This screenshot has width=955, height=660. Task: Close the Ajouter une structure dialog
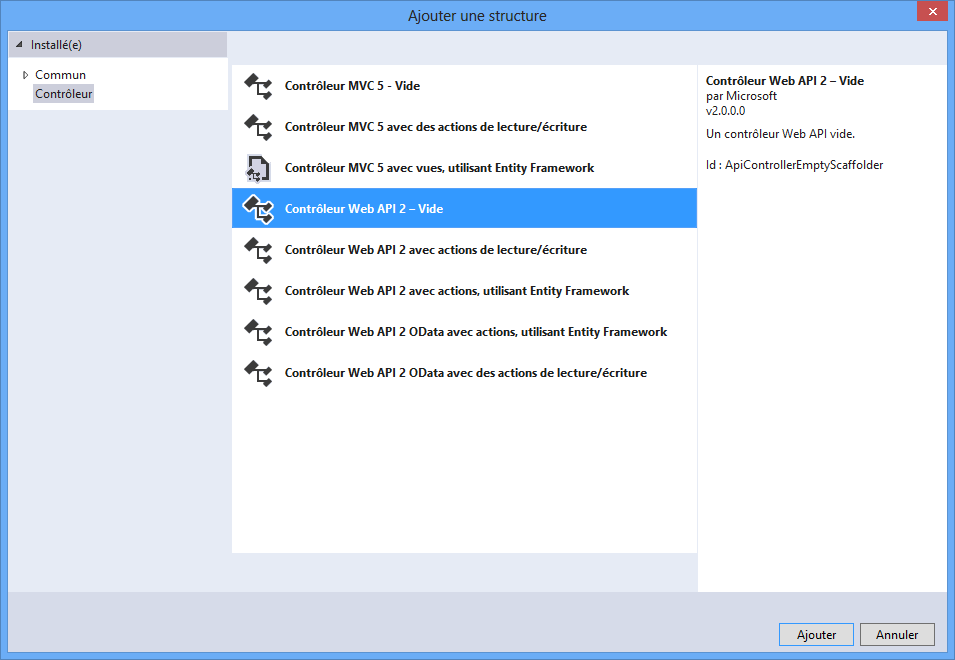tap(932, 12)
